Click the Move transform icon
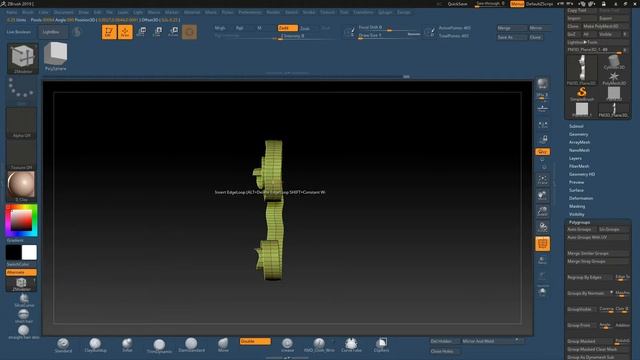Screen dimensions: 640x360 pyautogui.click(x=142, y=32)
